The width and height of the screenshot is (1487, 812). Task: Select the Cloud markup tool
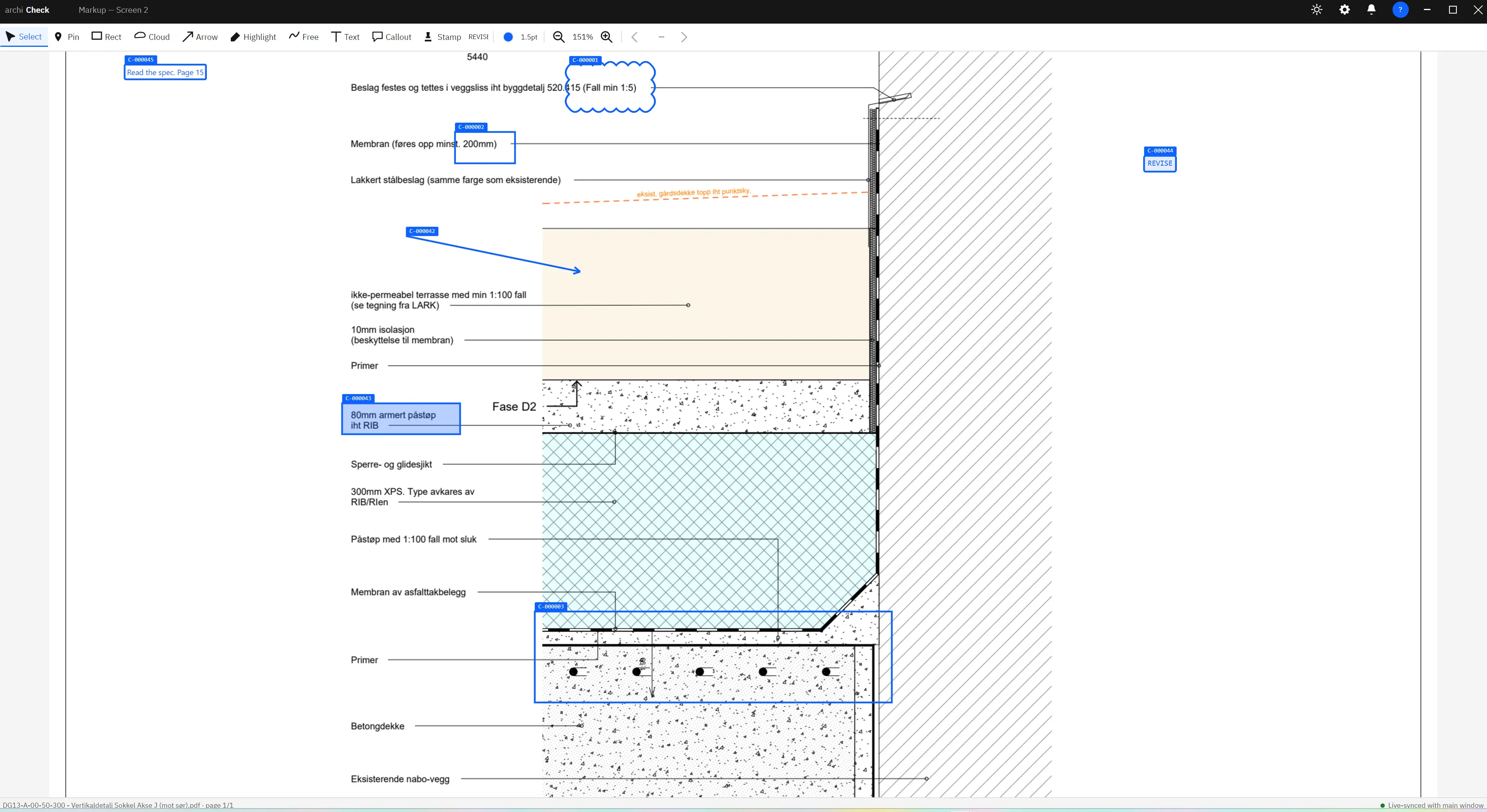click(153, 37)
